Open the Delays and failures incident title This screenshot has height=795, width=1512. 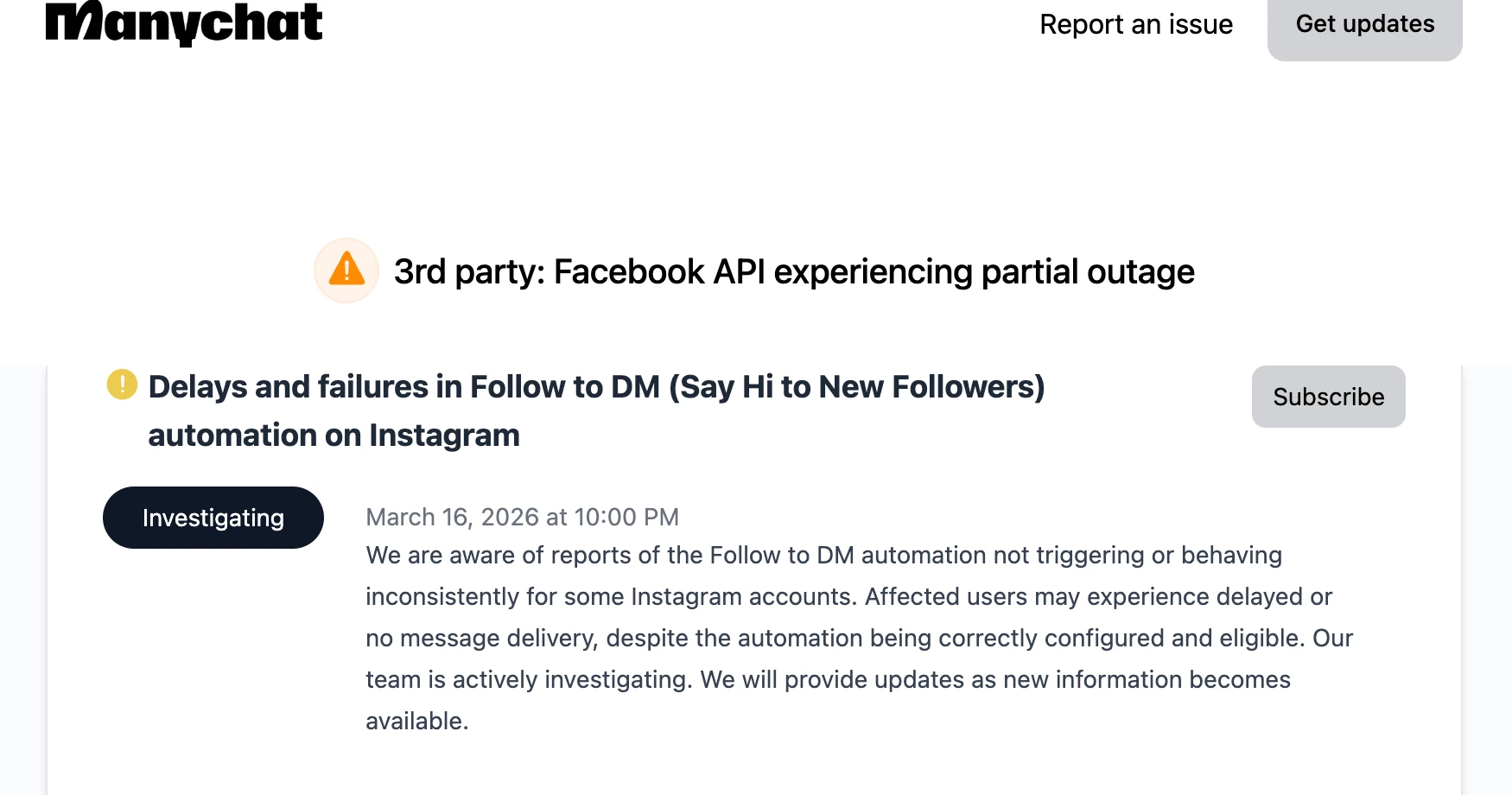click(x=596, y=387)
